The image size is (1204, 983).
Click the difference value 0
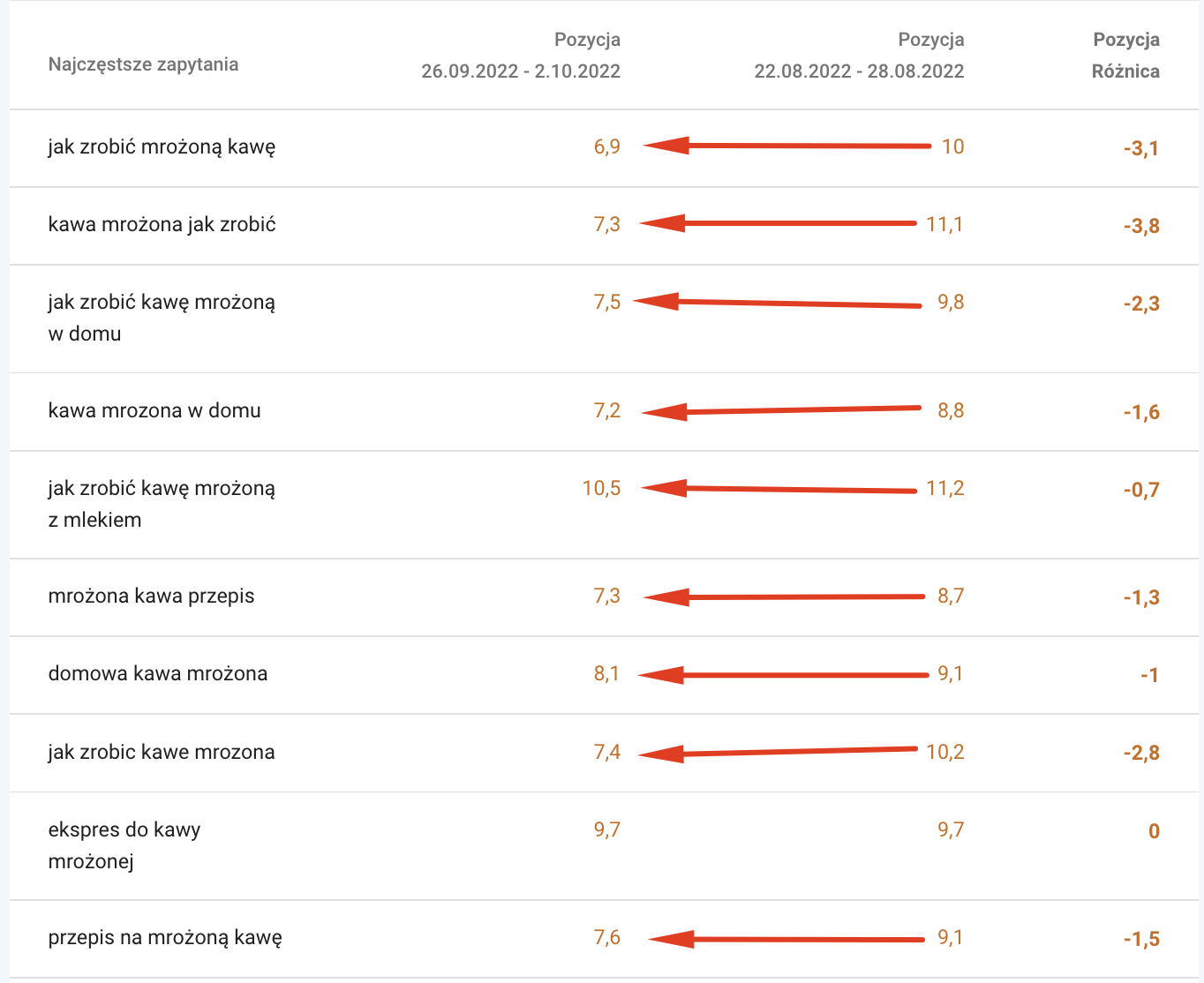pos(1154,831)
